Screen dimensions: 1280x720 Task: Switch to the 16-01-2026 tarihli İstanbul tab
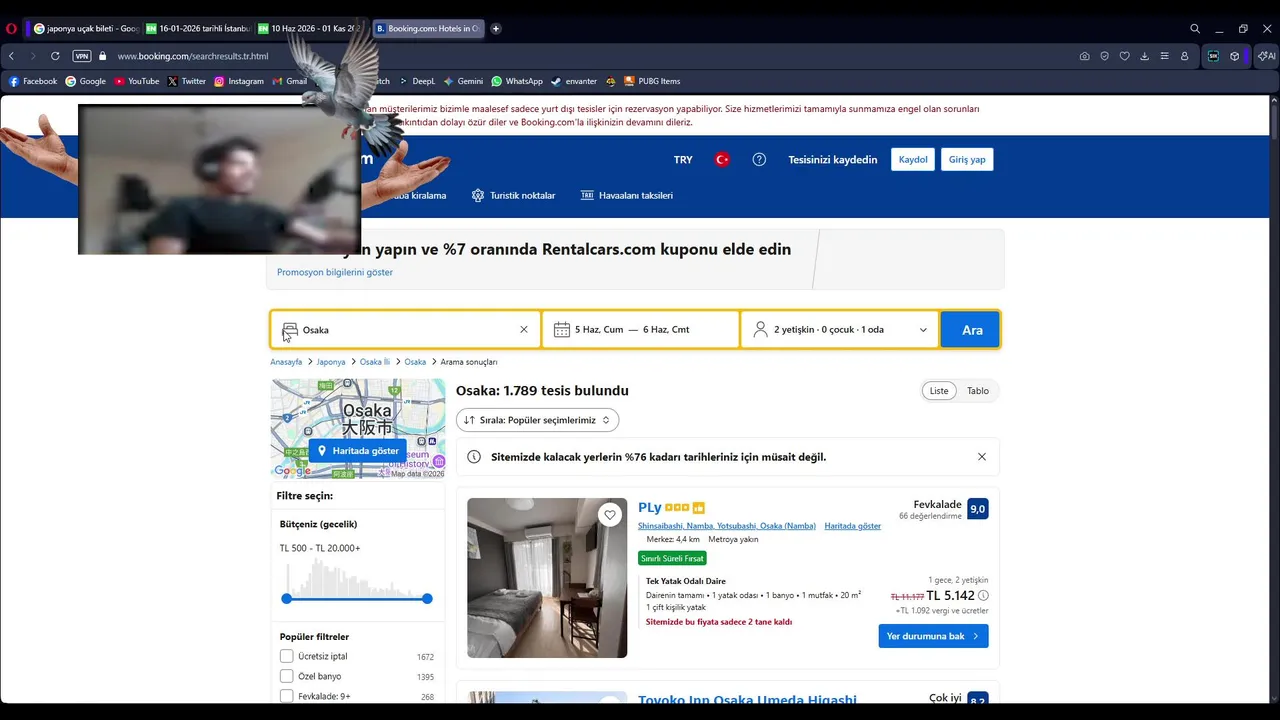point(197,29)
